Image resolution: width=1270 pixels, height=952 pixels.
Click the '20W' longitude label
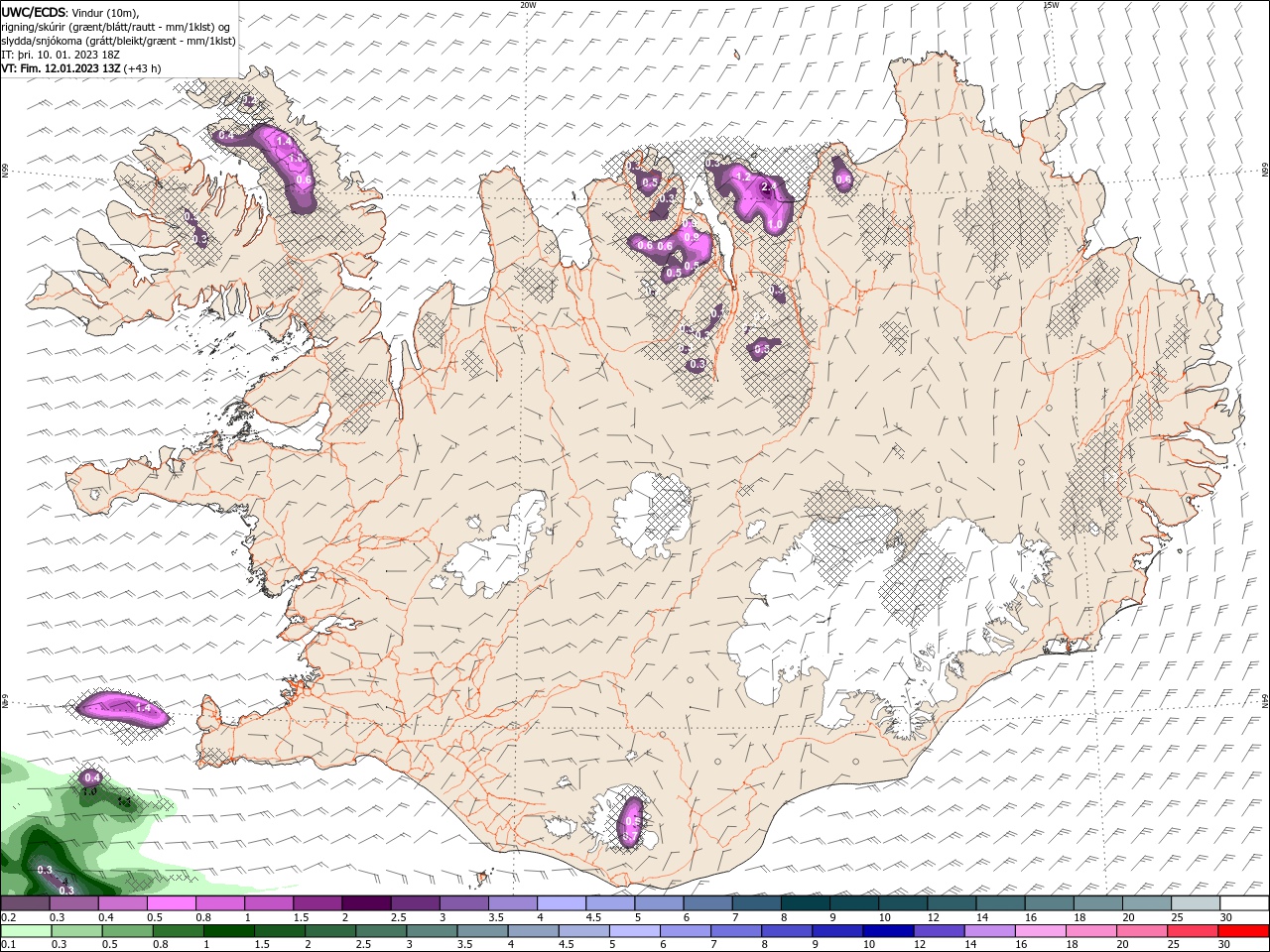point(528,5)
